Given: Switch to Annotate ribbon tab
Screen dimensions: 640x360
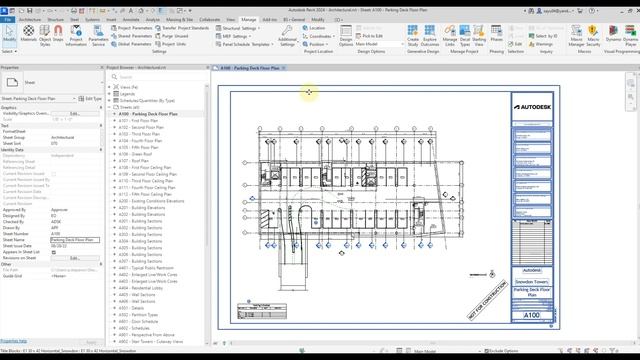Looking at the screenshot, I should point(131,20).
